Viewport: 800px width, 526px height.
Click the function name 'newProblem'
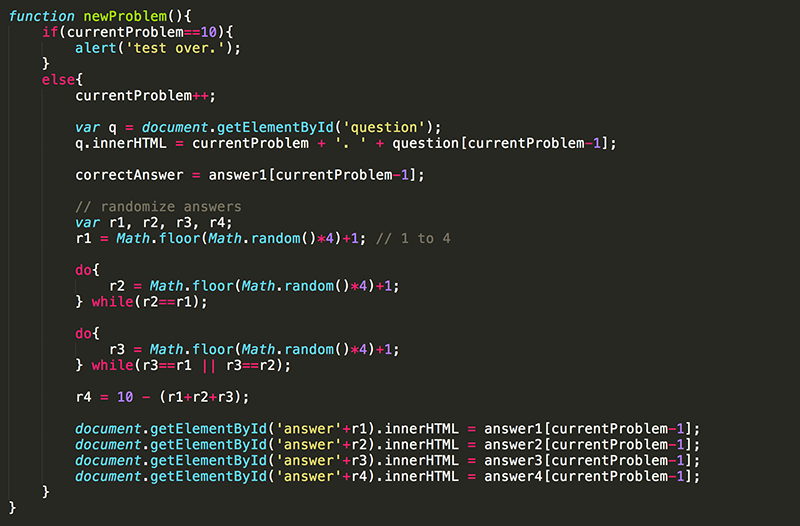125,16
